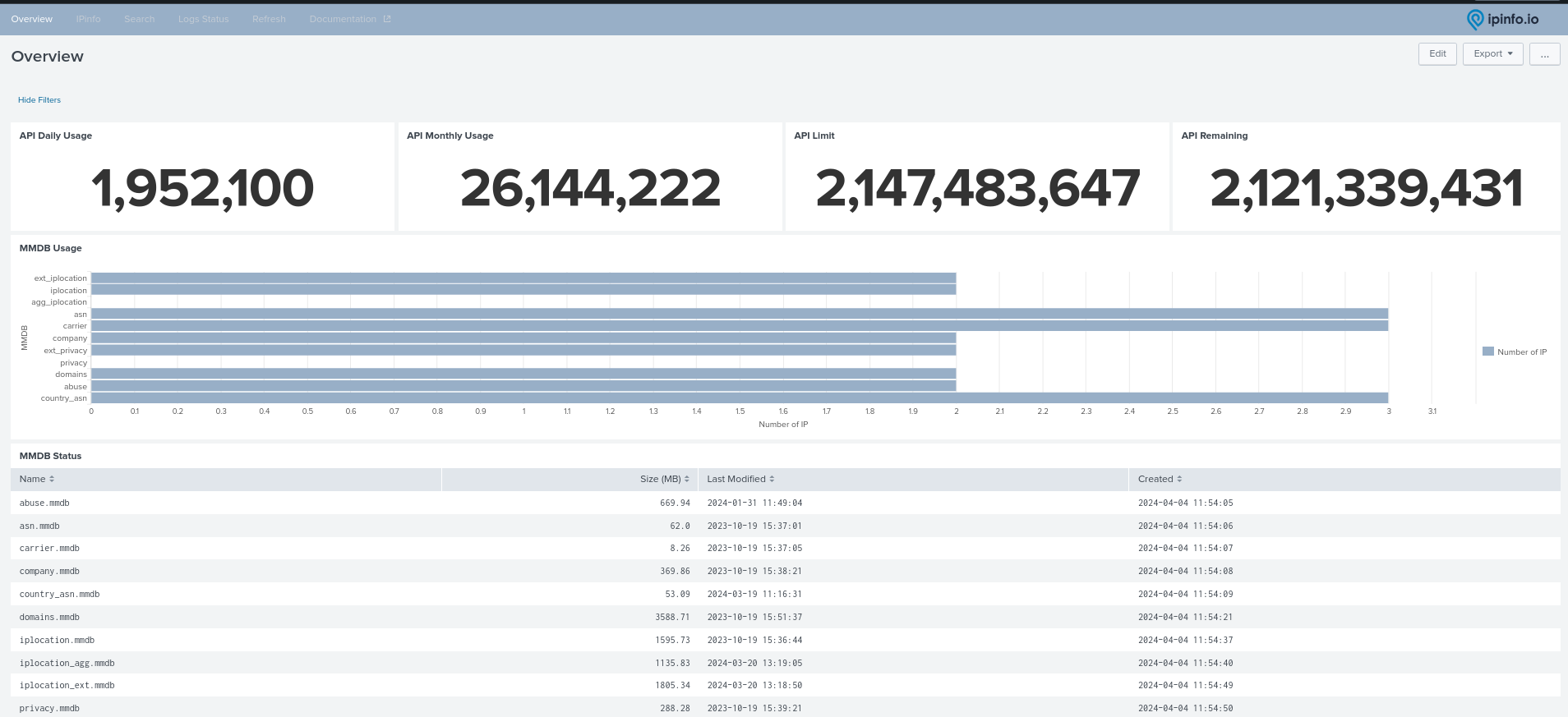Sort table by Last Modified column

(740, 479)
